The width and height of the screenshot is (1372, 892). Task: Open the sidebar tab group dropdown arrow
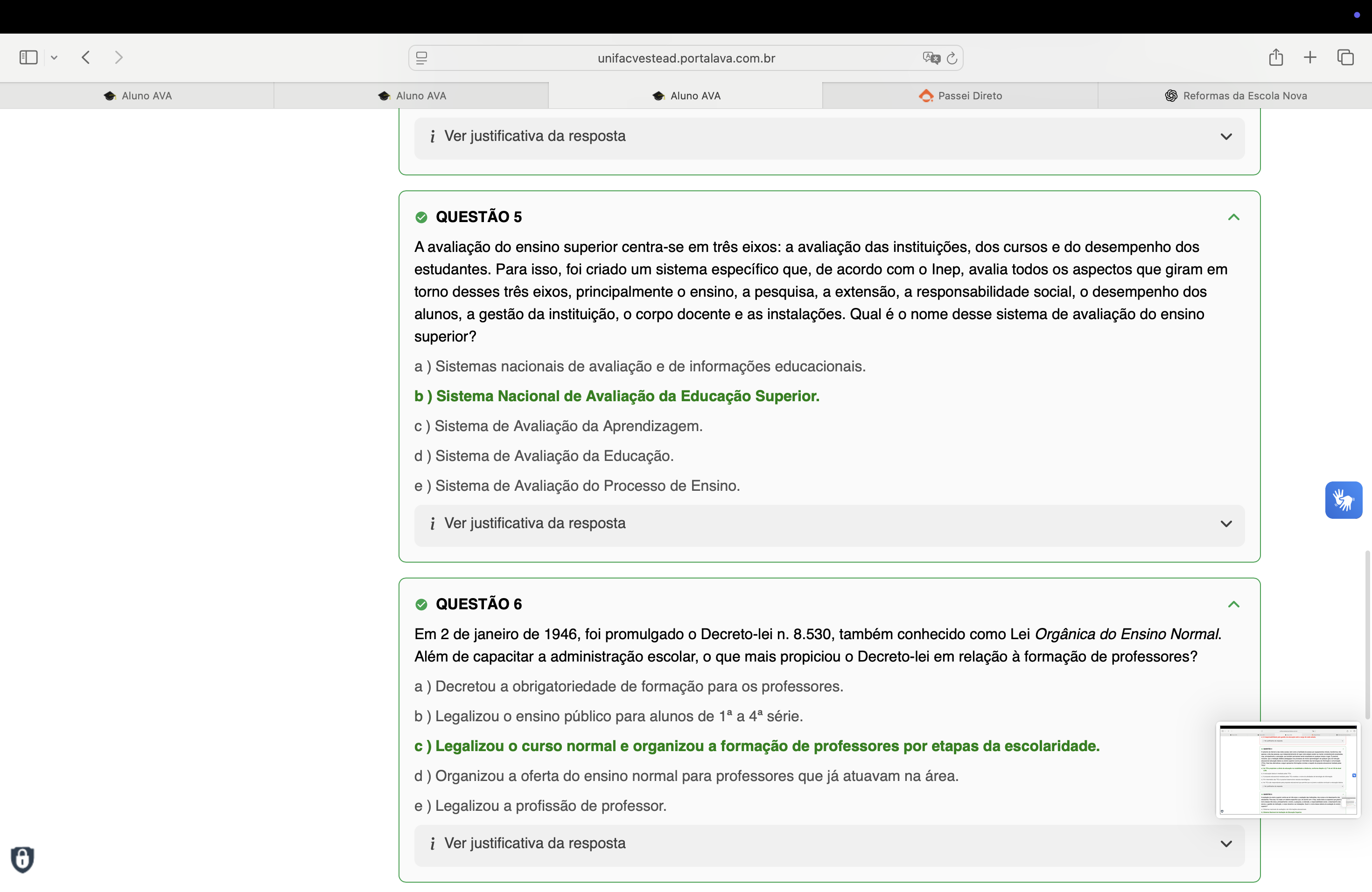[54, 58]
